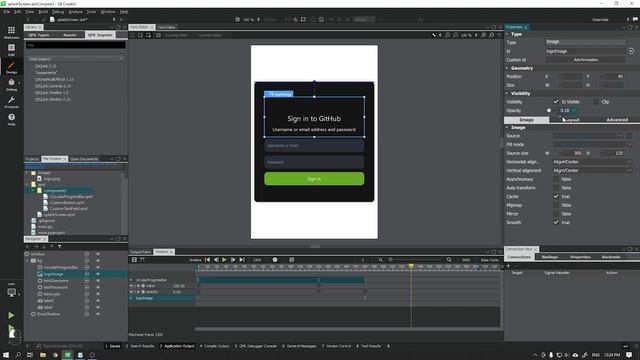Switch to the Text Editor tab
The width and height of the screenshot is (640, 360).
[x=167, y=27]
